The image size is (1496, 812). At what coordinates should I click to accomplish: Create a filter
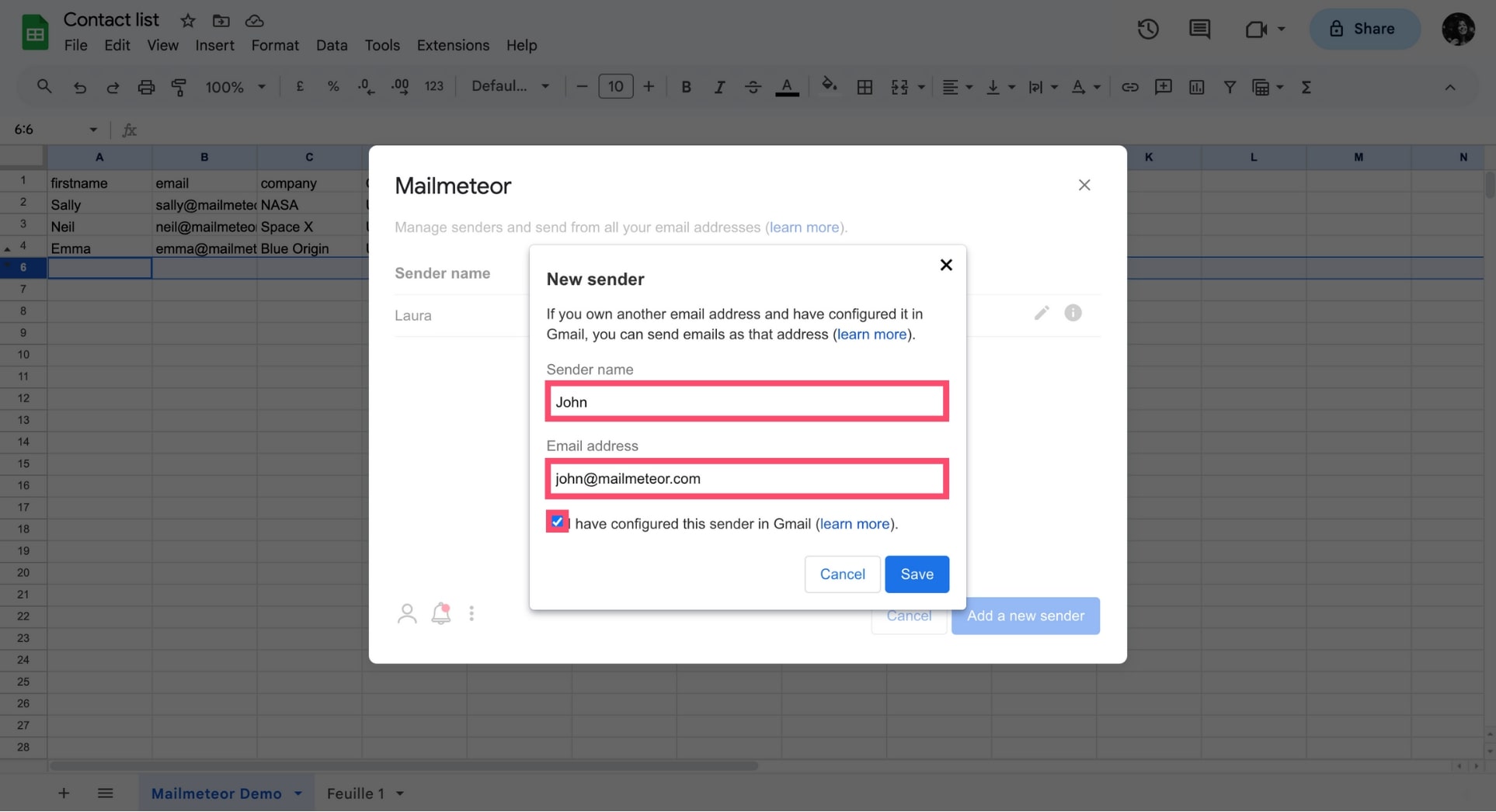pyautogui.click(x=1230, y=87)
